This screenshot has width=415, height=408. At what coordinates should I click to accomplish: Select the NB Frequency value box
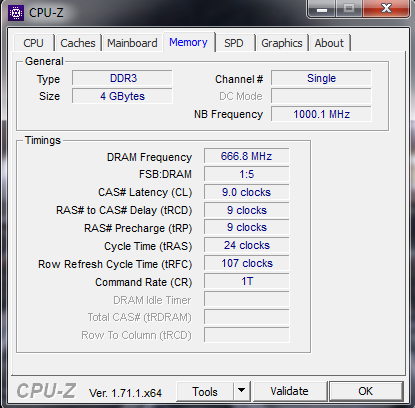click(x=321, y=114)
